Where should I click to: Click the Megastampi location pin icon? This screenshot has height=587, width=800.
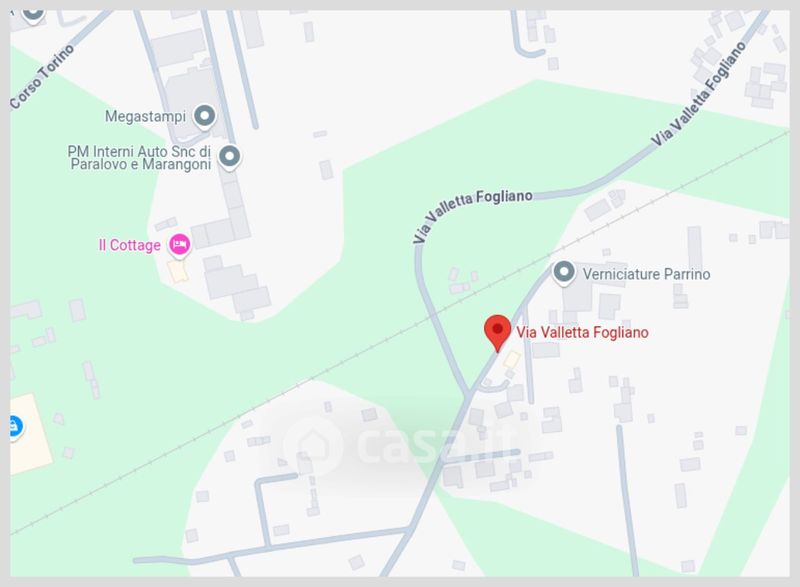tap(205, 117)
